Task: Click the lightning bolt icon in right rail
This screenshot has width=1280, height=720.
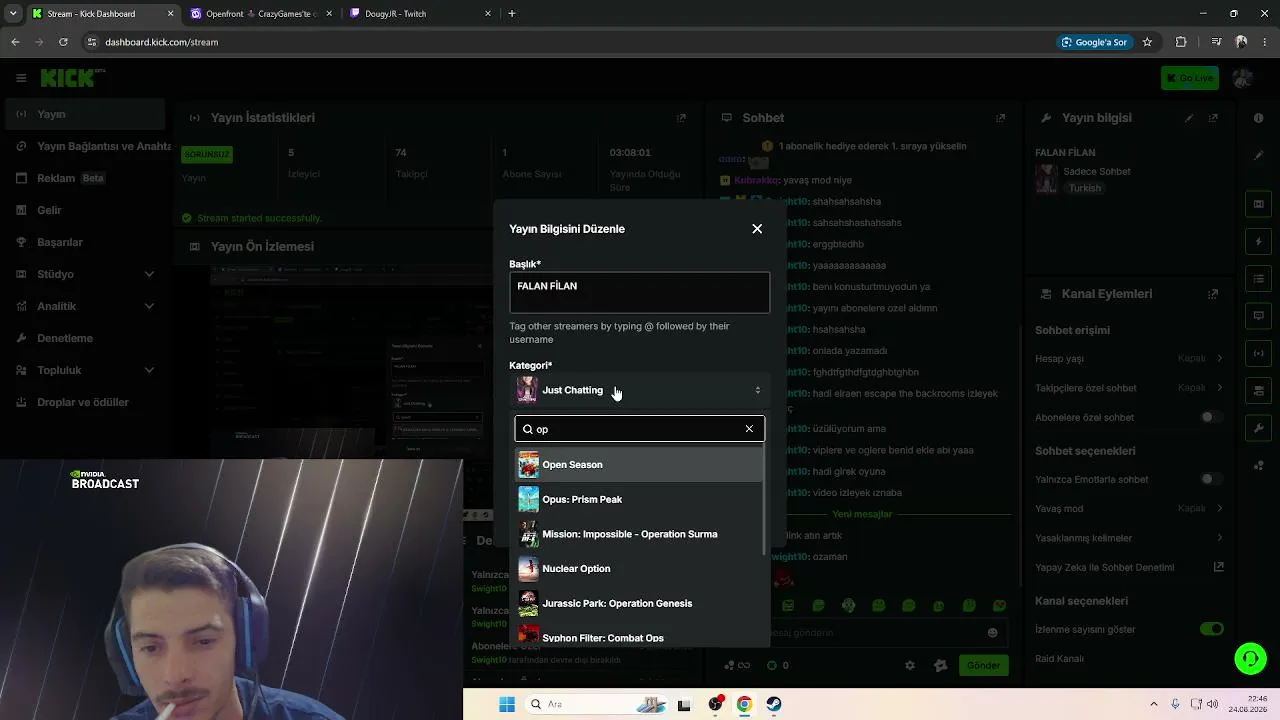Action: pyautogui.click(x=1258, y=242)
